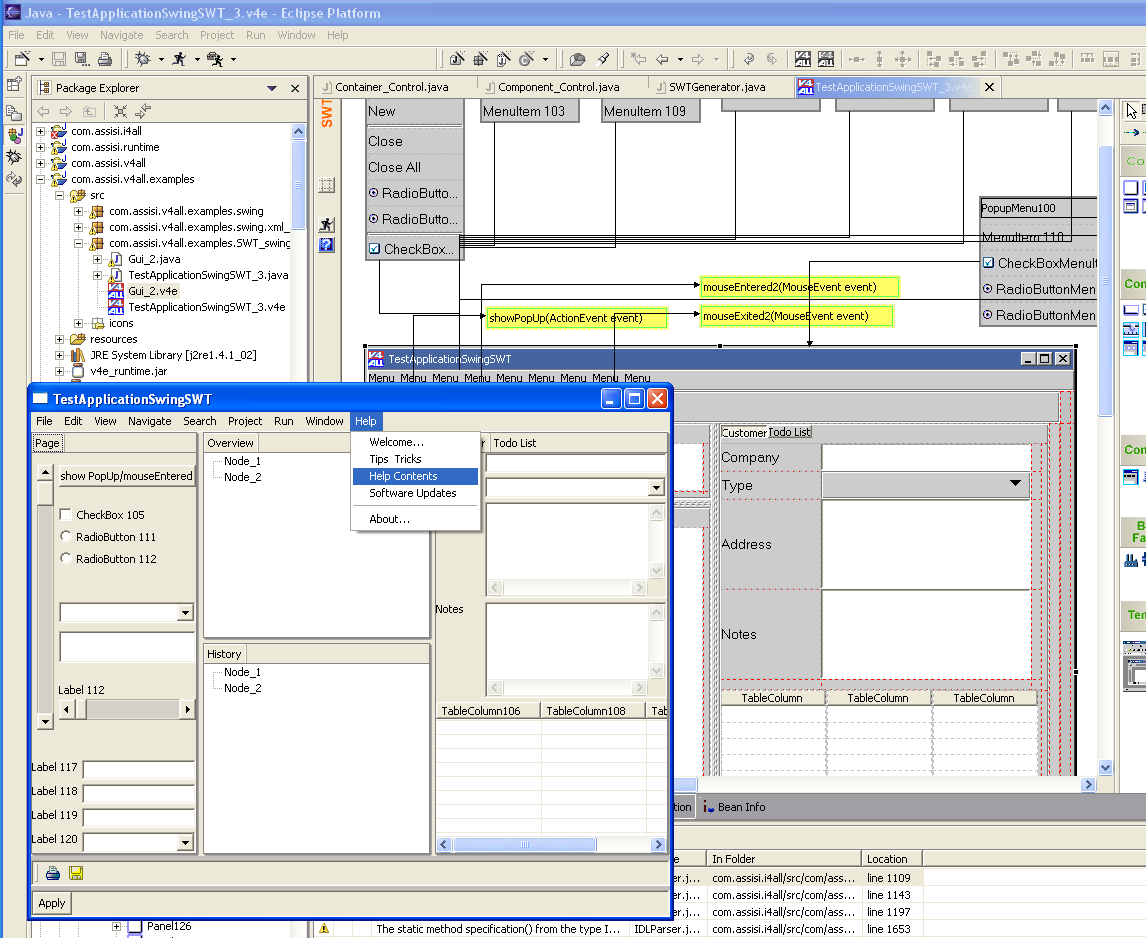Click the Run running-man toolbar icon
This screenshot has width=1146, height=938.
tap(179, 59)
